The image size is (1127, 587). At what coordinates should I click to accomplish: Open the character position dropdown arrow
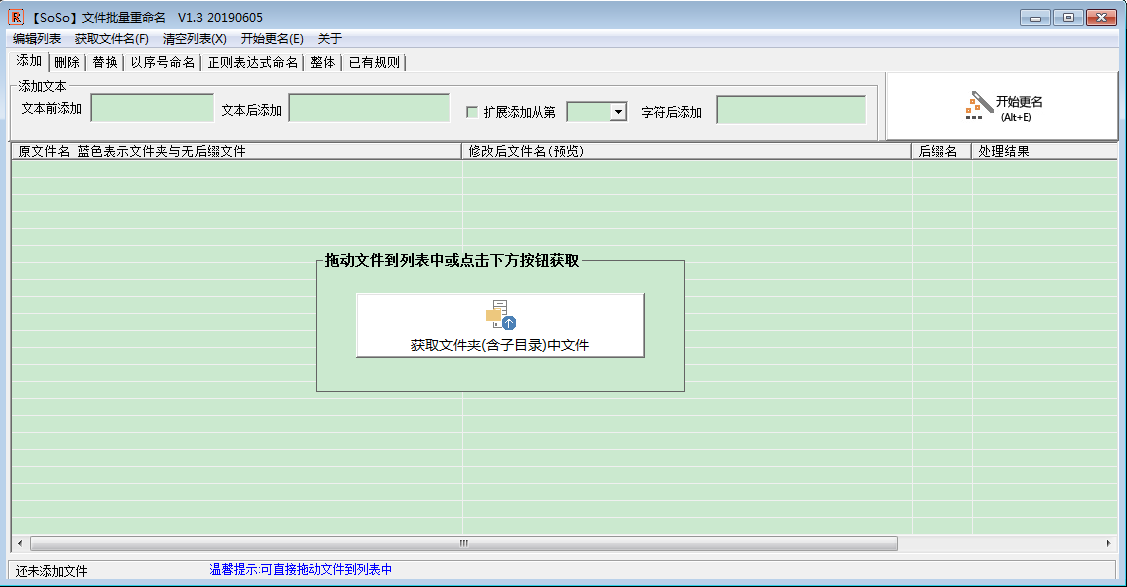click(x=618, y=112)
